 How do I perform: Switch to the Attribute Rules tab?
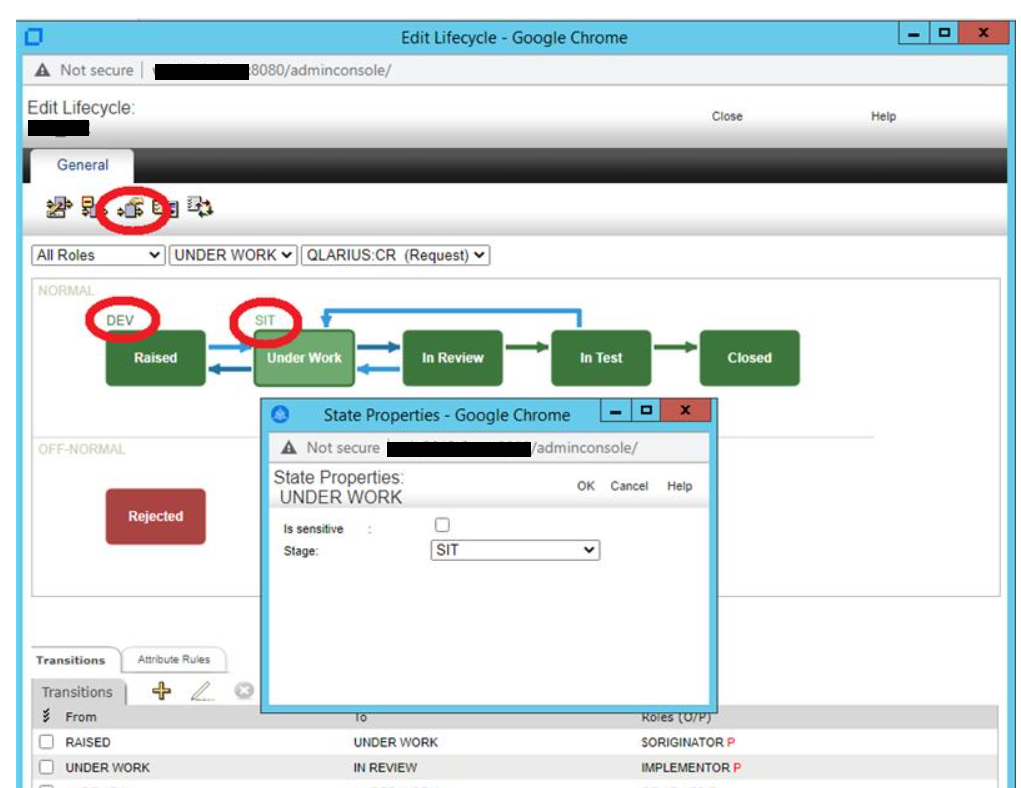174,659
